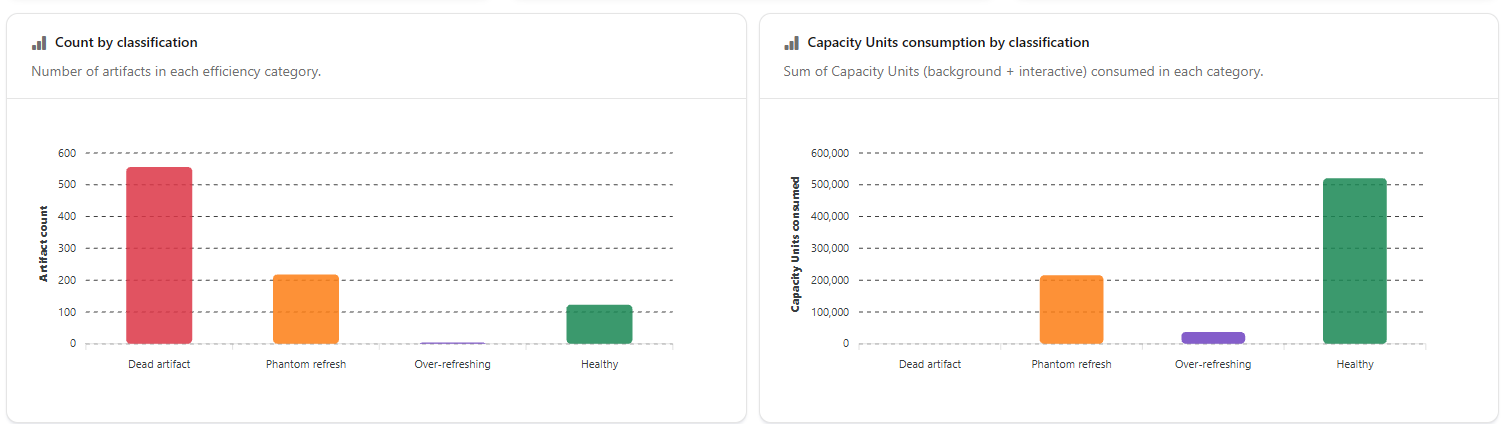Click the 500 tick on Artifact count axis
The height and width of the screenshot is (424, 1505).
coord(67,185)
